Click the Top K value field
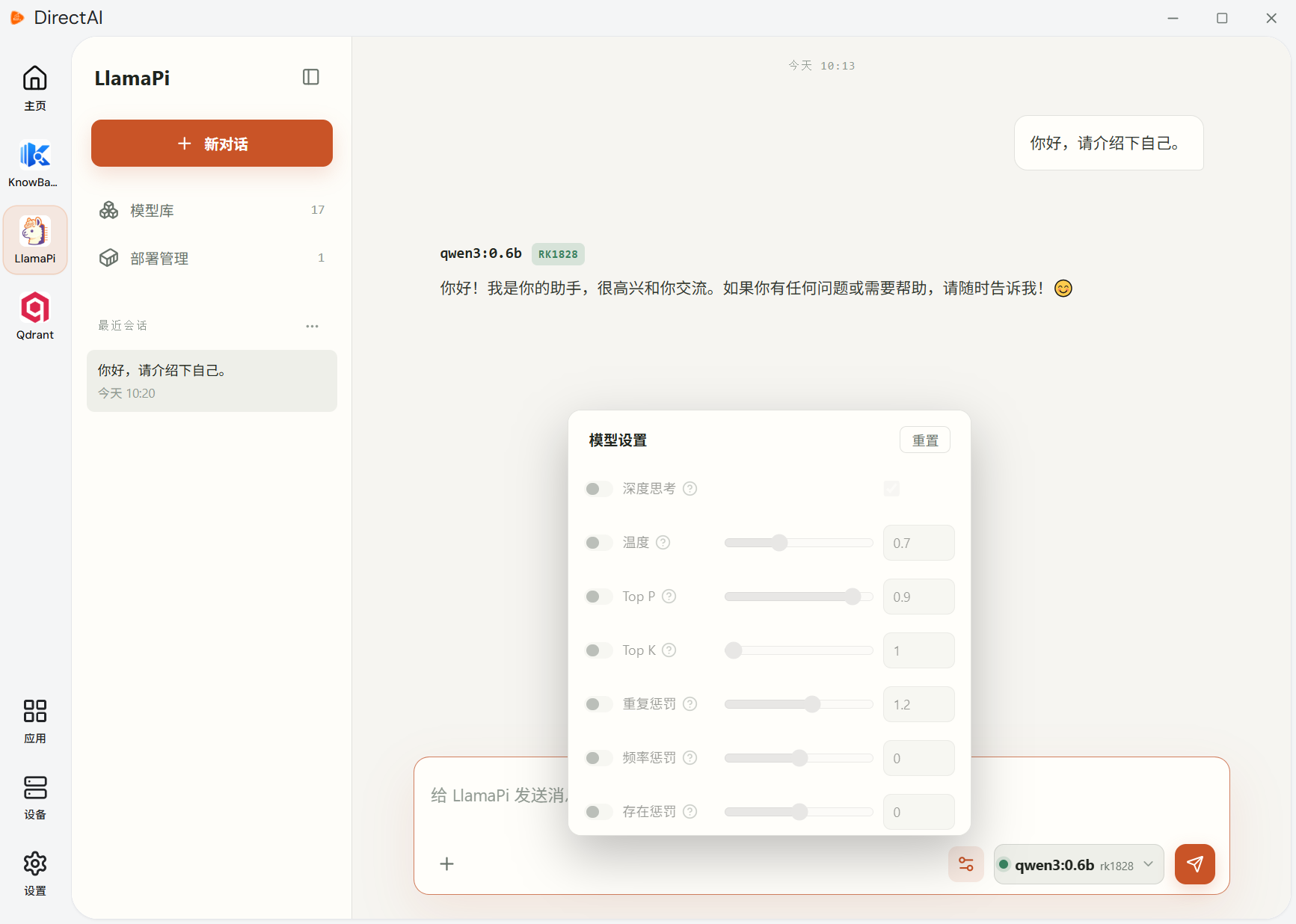 coord(918,650)
